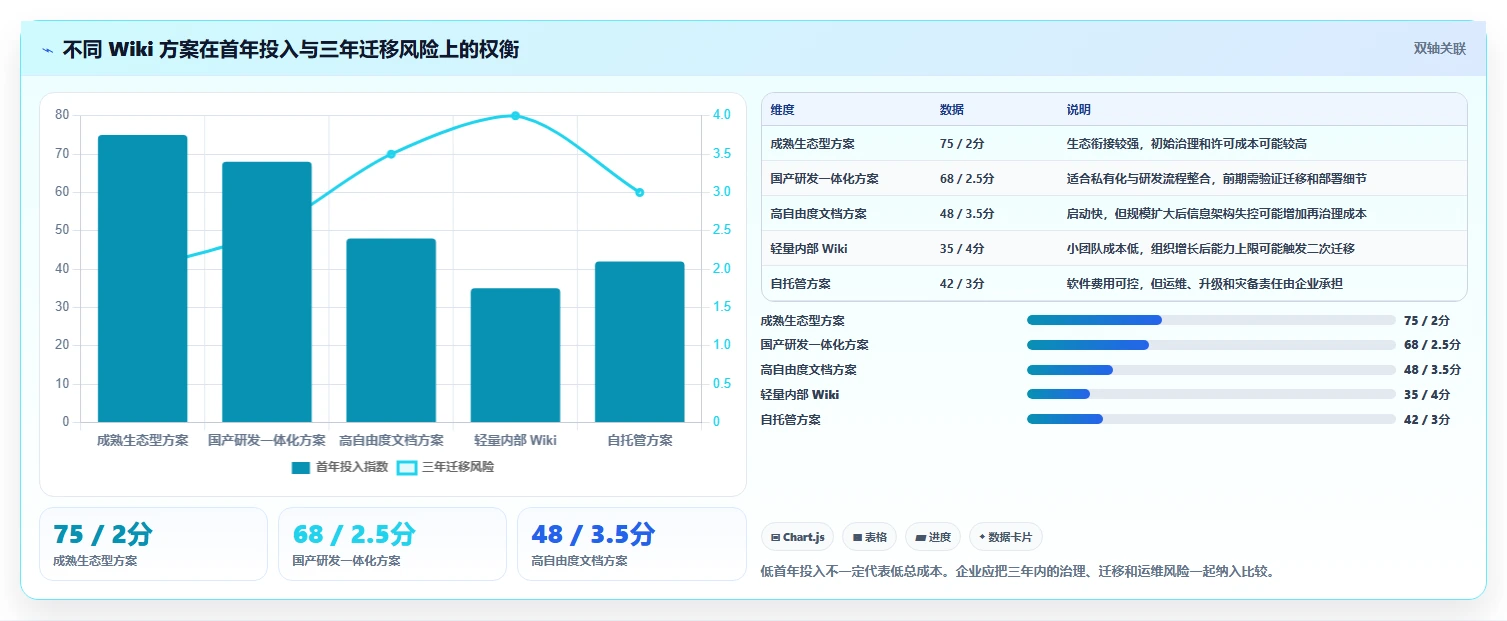Click the 自托管方案 x-axis label
Screen dimensions: 1507x621
[x=640, y=440]
